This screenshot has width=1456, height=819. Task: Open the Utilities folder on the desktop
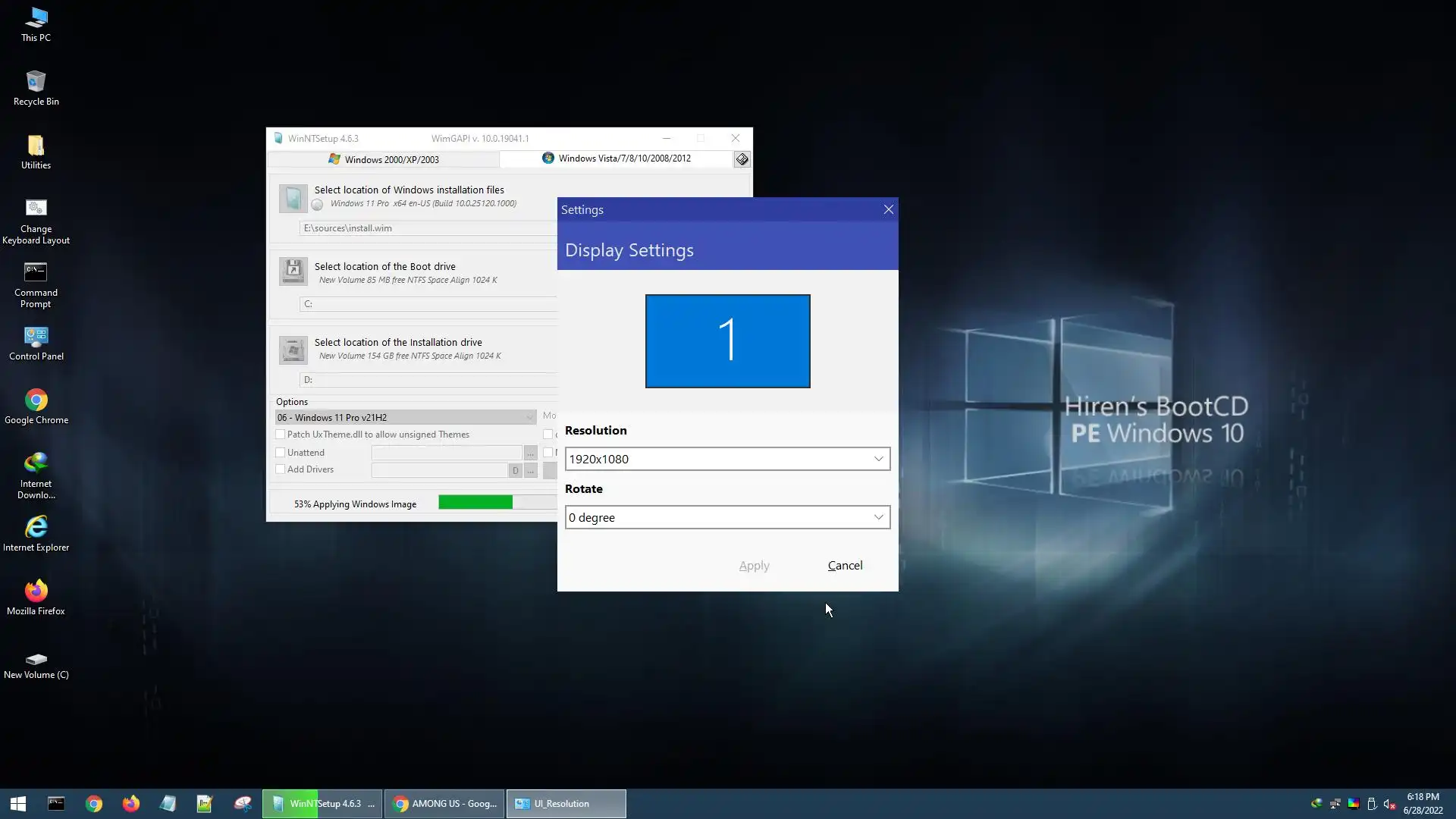pyautogui.click(x=36, y=146)
